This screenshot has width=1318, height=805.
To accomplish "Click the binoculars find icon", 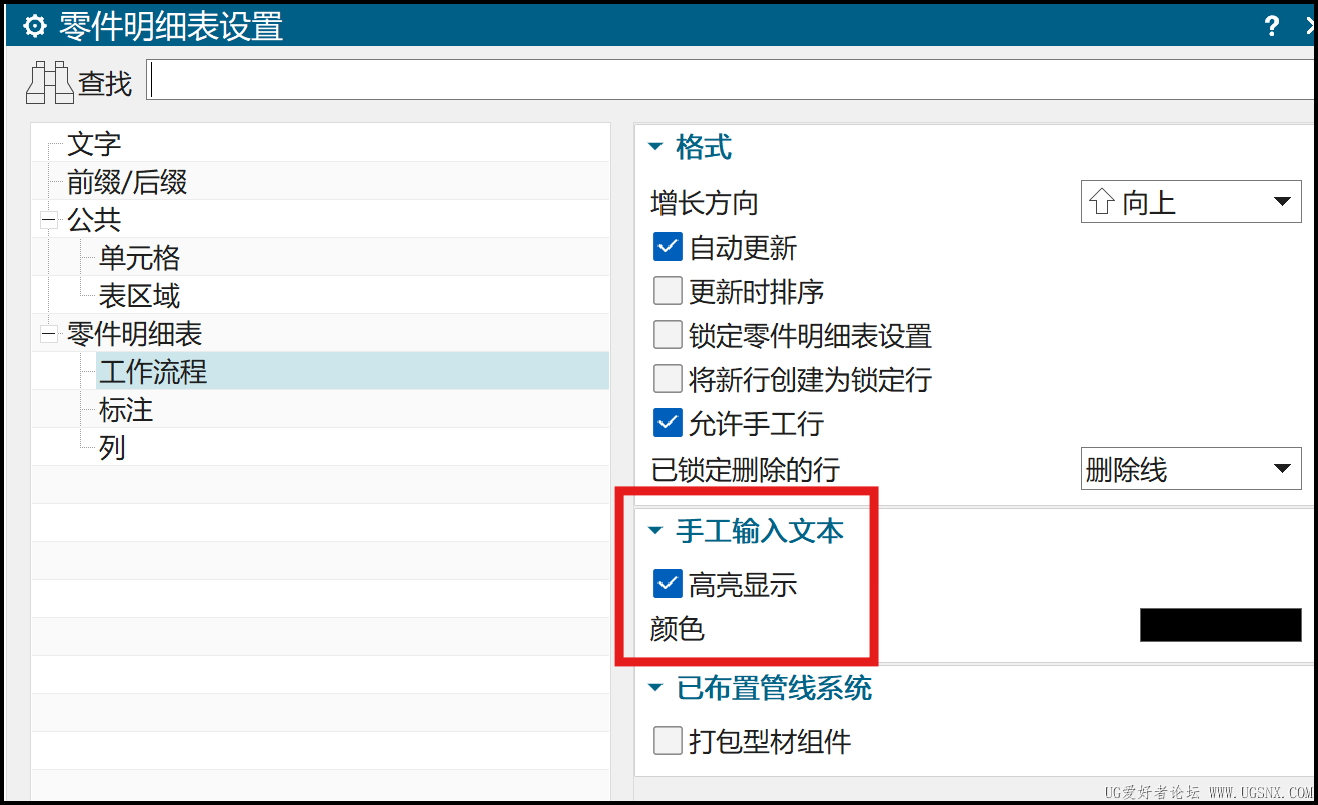I will pos(50,82).
